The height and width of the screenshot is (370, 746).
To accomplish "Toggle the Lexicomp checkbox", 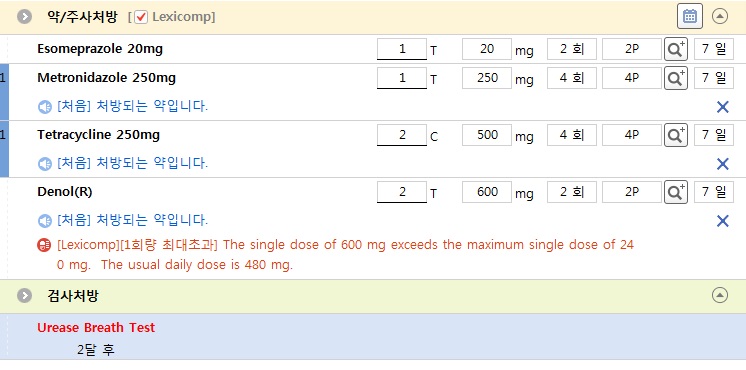I will pyautogui.click(x=141, y=17).
